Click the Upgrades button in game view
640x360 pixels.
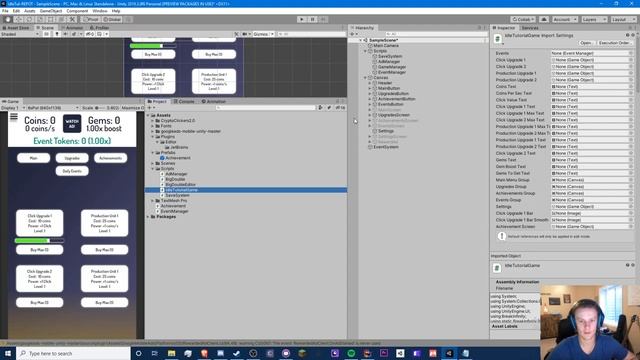pyautogui.click(x=72, y=158)
